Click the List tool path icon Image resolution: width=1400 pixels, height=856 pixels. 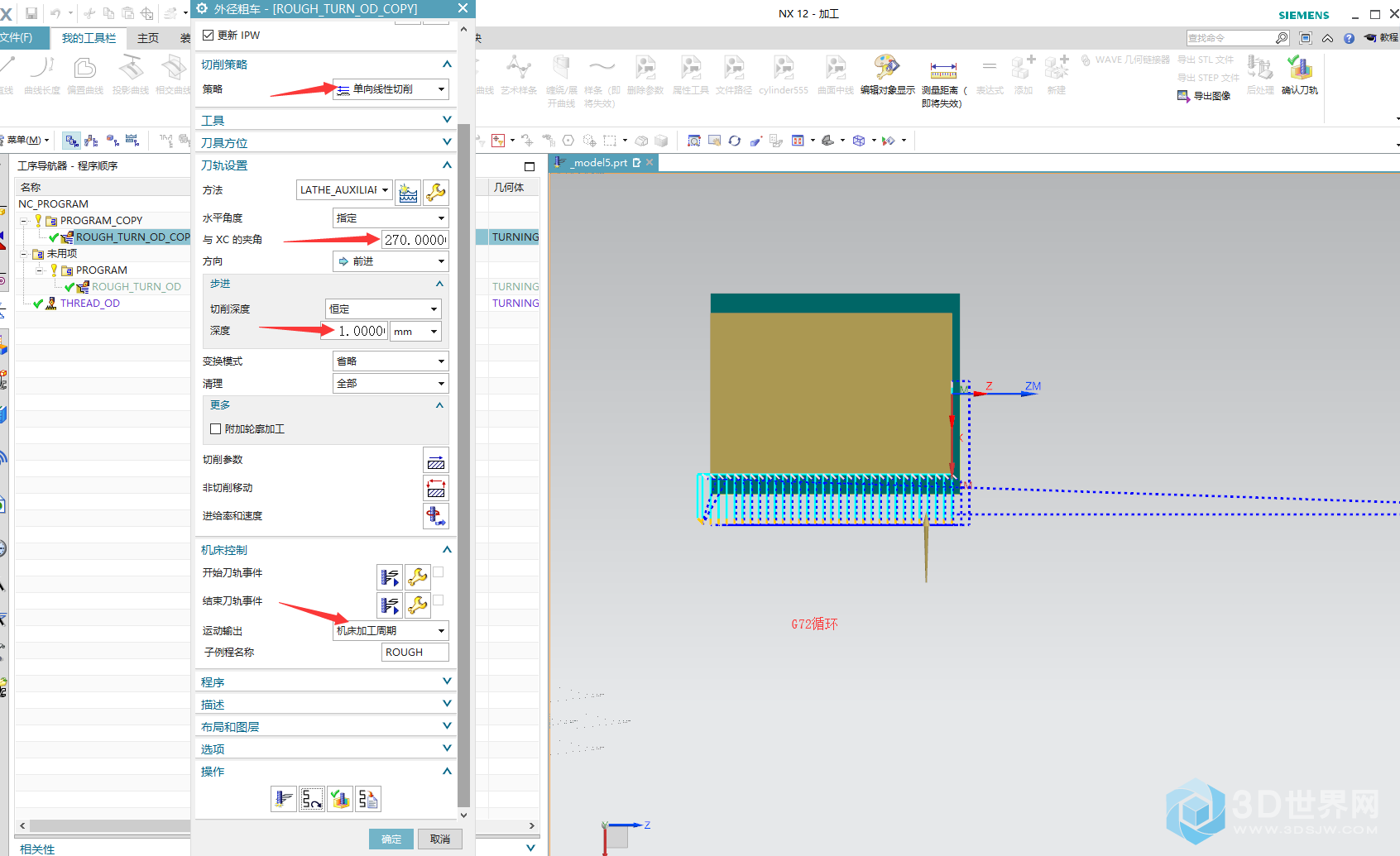pyautogui.click(x=368, y=799)
